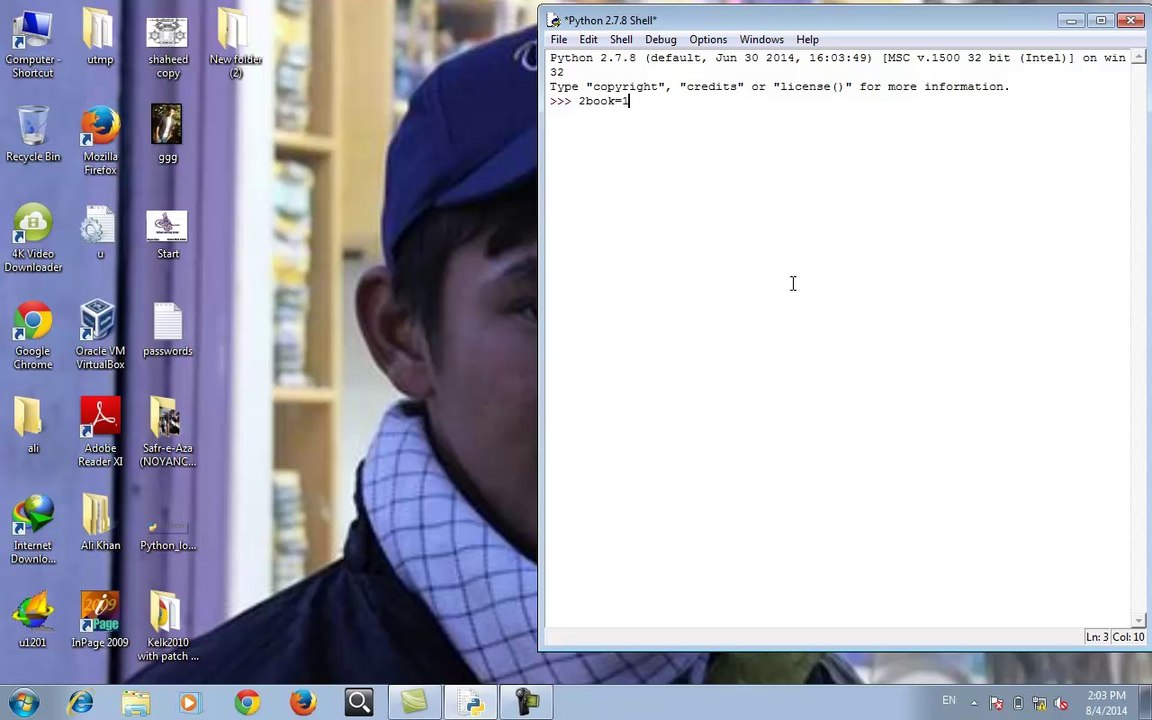Click the scrollbar up arrow in Python Shell
Viewport: 1152px width, 720px height.
(1139, 57)
